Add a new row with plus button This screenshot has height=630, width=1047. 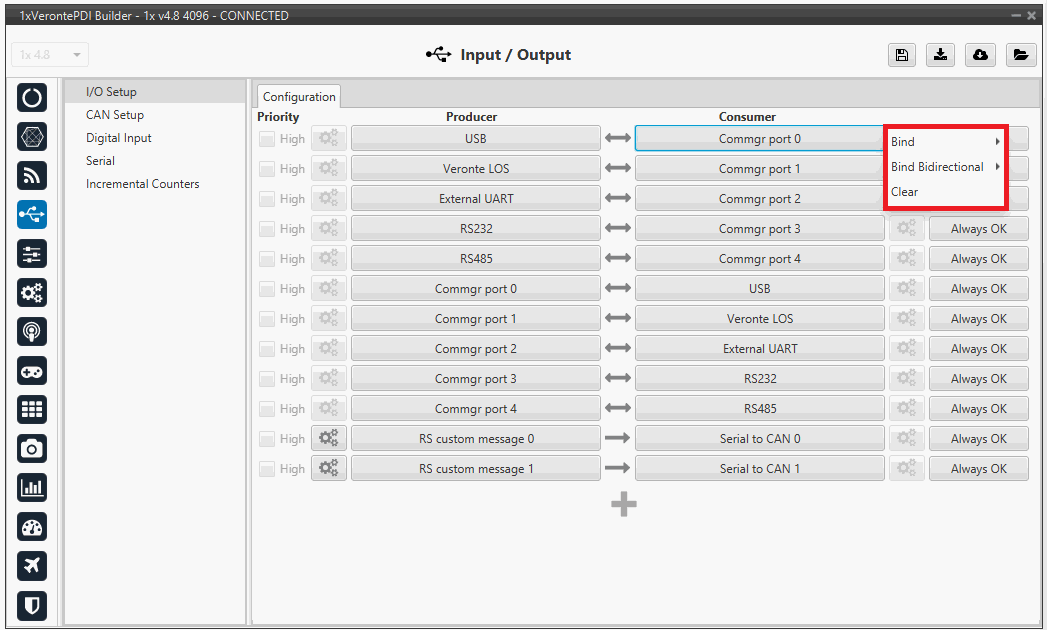624,506
